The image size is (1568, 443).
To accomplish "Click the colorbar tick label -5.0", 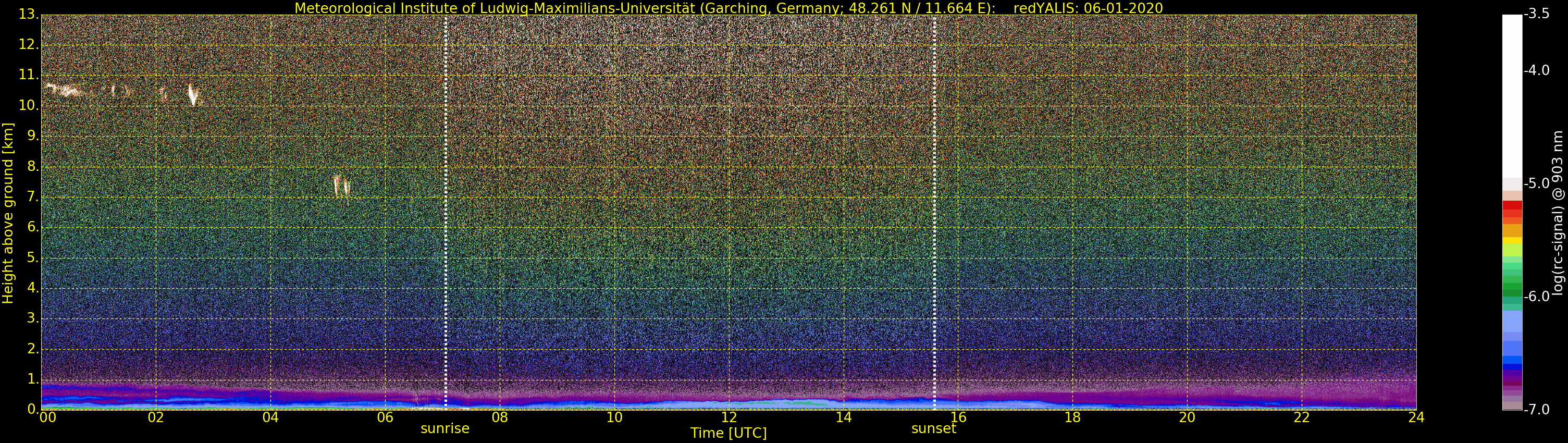I will point(1537,184).
